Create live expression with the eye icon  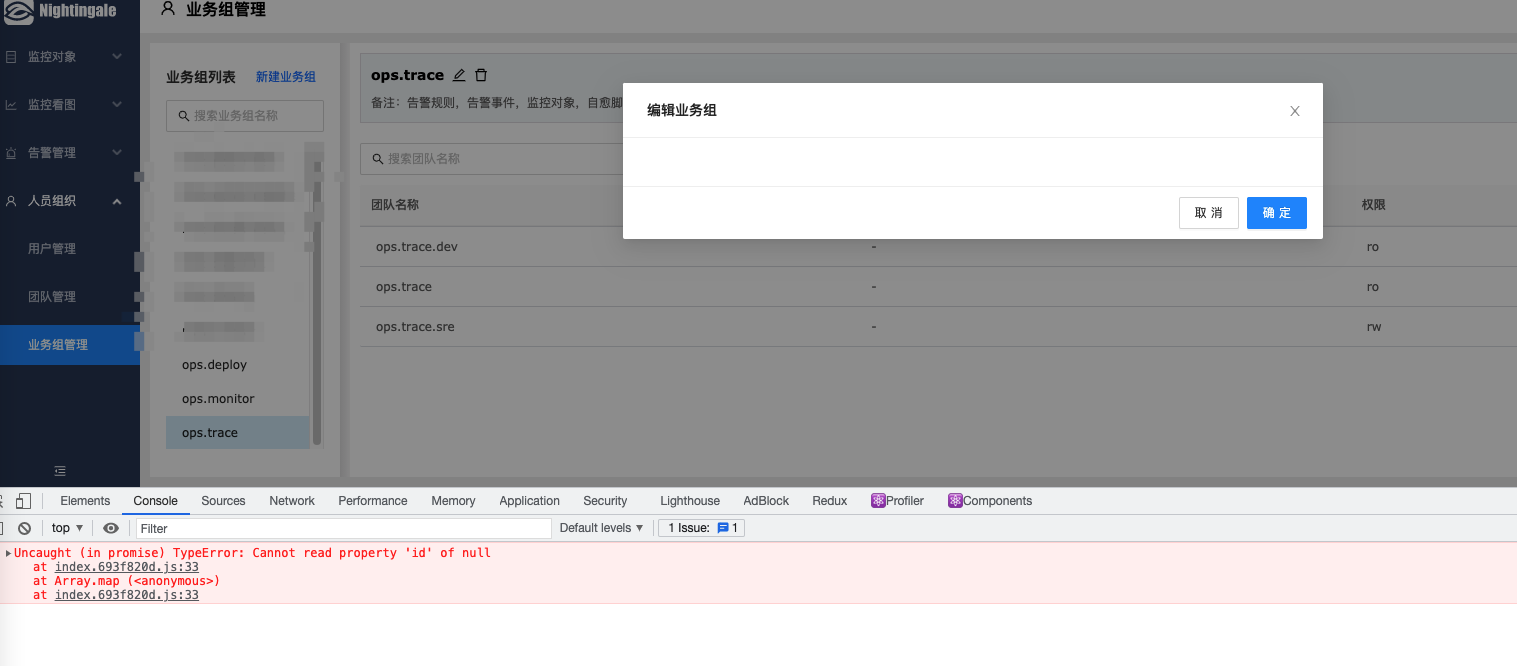pos(111,527)
